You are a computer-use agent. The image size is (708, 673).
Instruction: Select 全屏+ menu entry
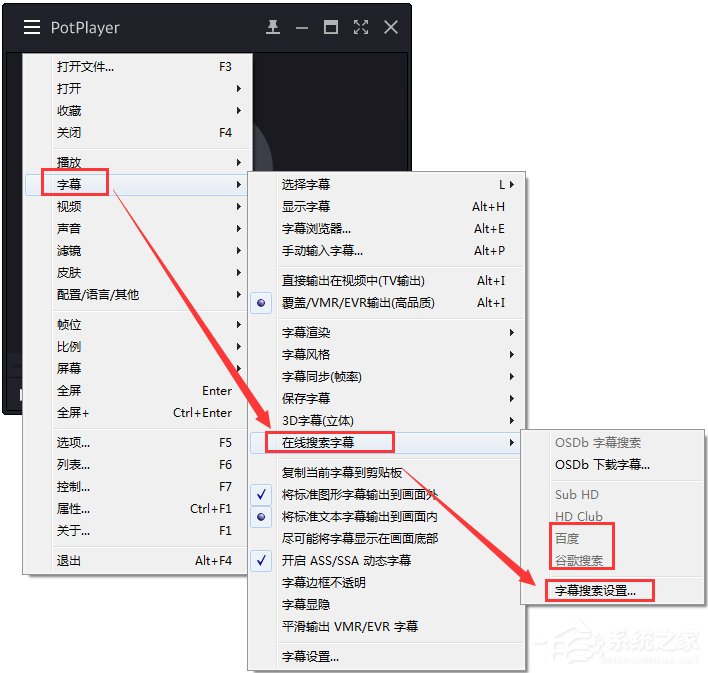tap(136, 412)
